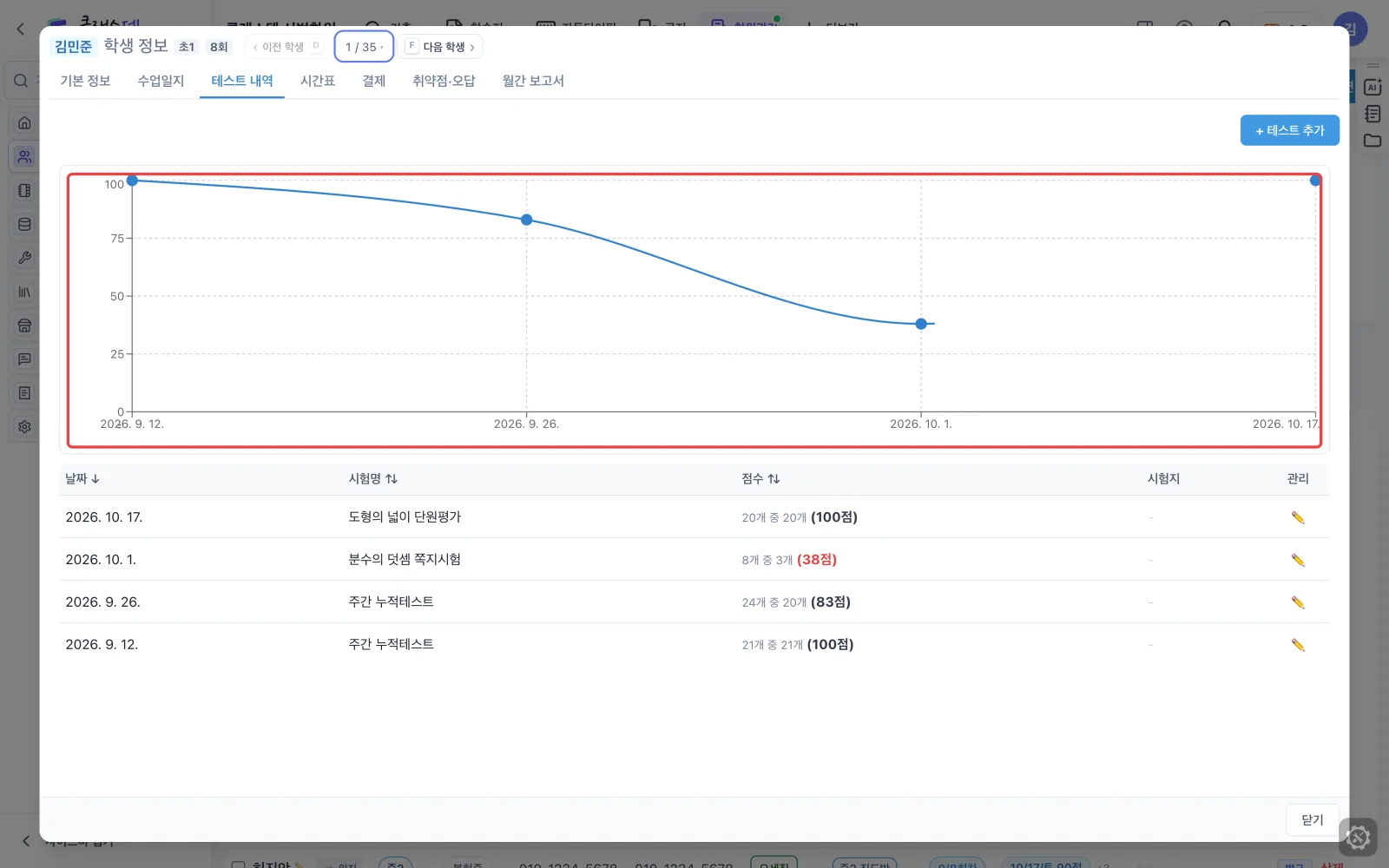Viewport: 1389px width, 868px height.
Task: Click the 21개 중 21개 (100점) score
Action: 798,645
